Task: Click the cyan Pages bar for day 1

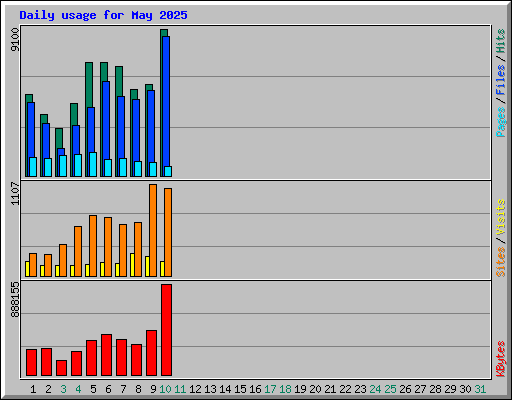Action: coord(33,167)
